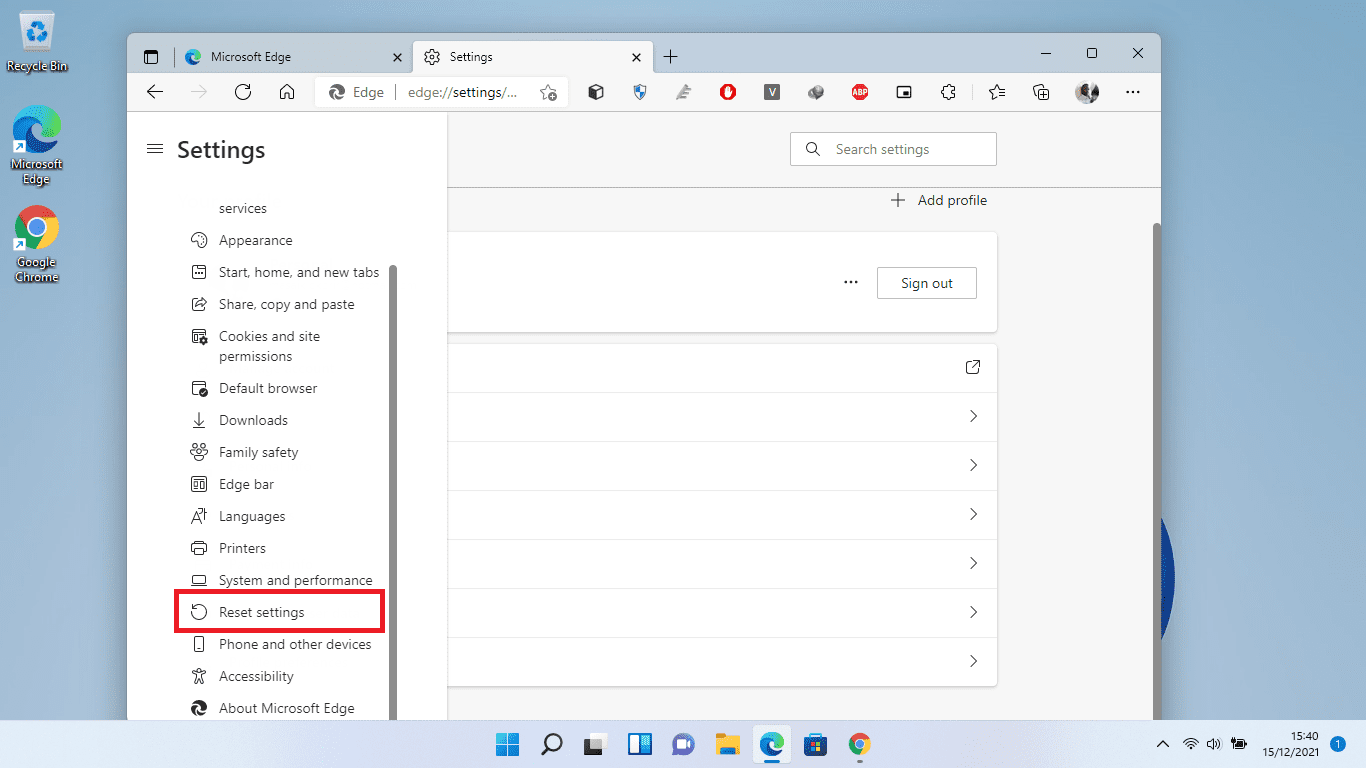Select the Google Chrome desktop shortcut
The width and height of the screenshot is (1366, 768).
pos(37,245)
